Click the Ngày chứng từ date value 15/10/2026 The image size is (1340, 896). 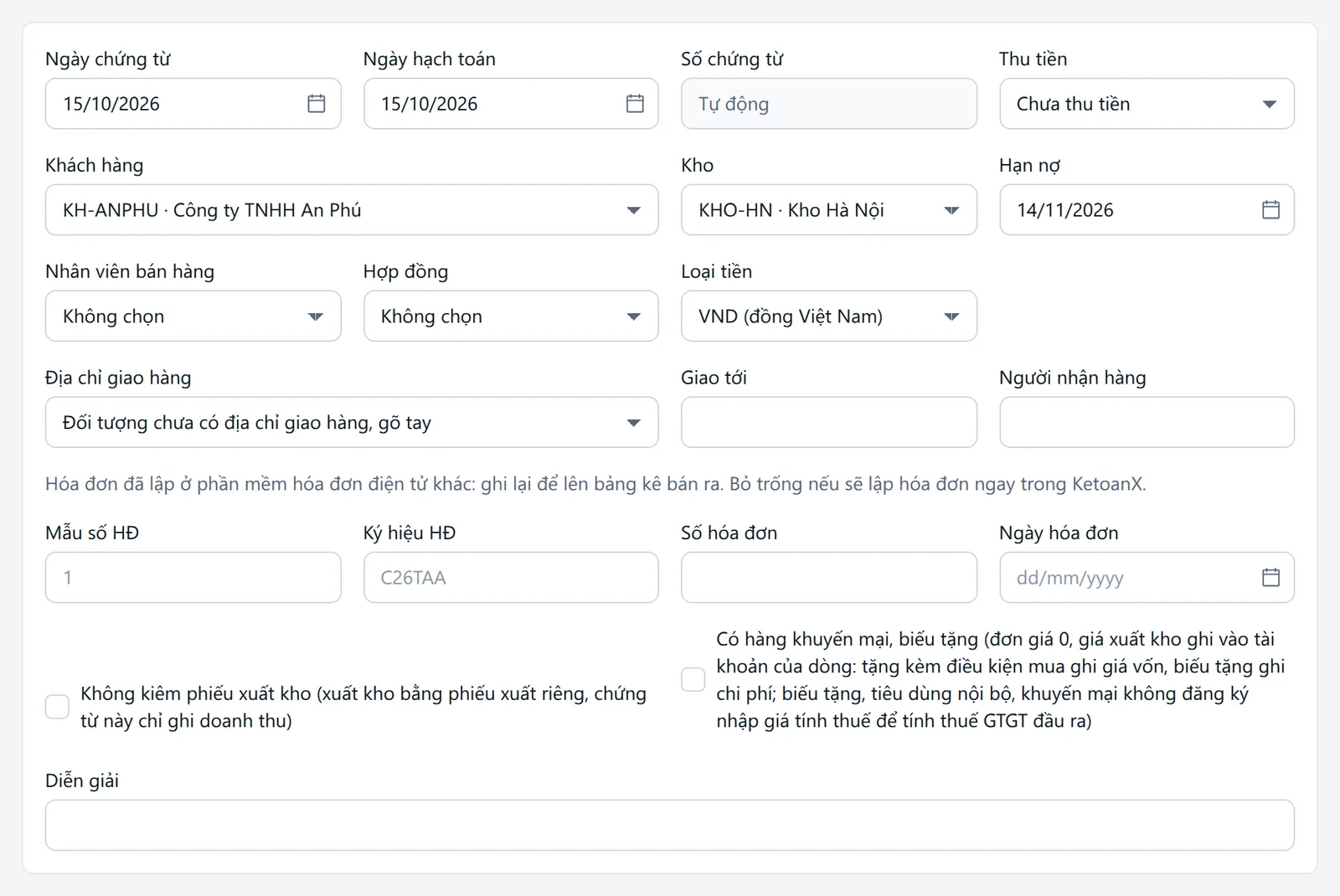tap(111, 104)
